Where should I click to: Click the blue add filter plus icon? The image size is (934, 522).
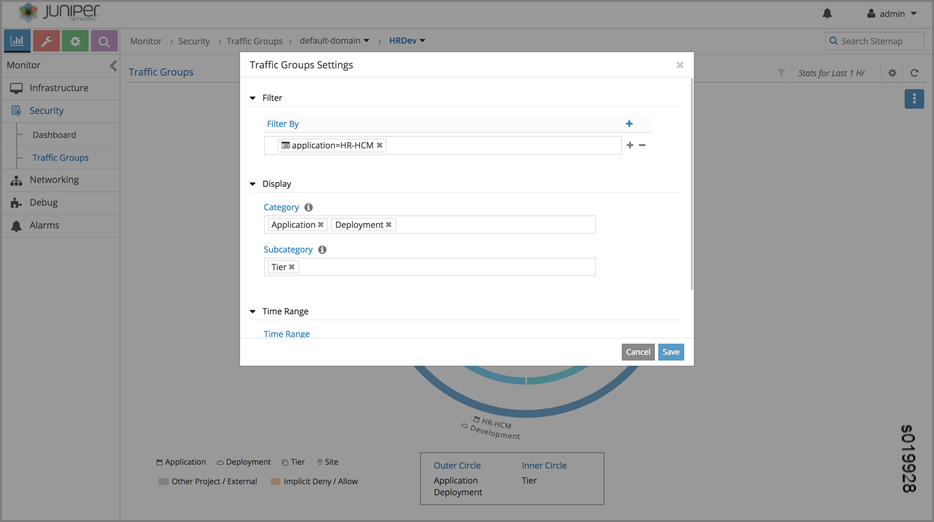tap(629, 124)
